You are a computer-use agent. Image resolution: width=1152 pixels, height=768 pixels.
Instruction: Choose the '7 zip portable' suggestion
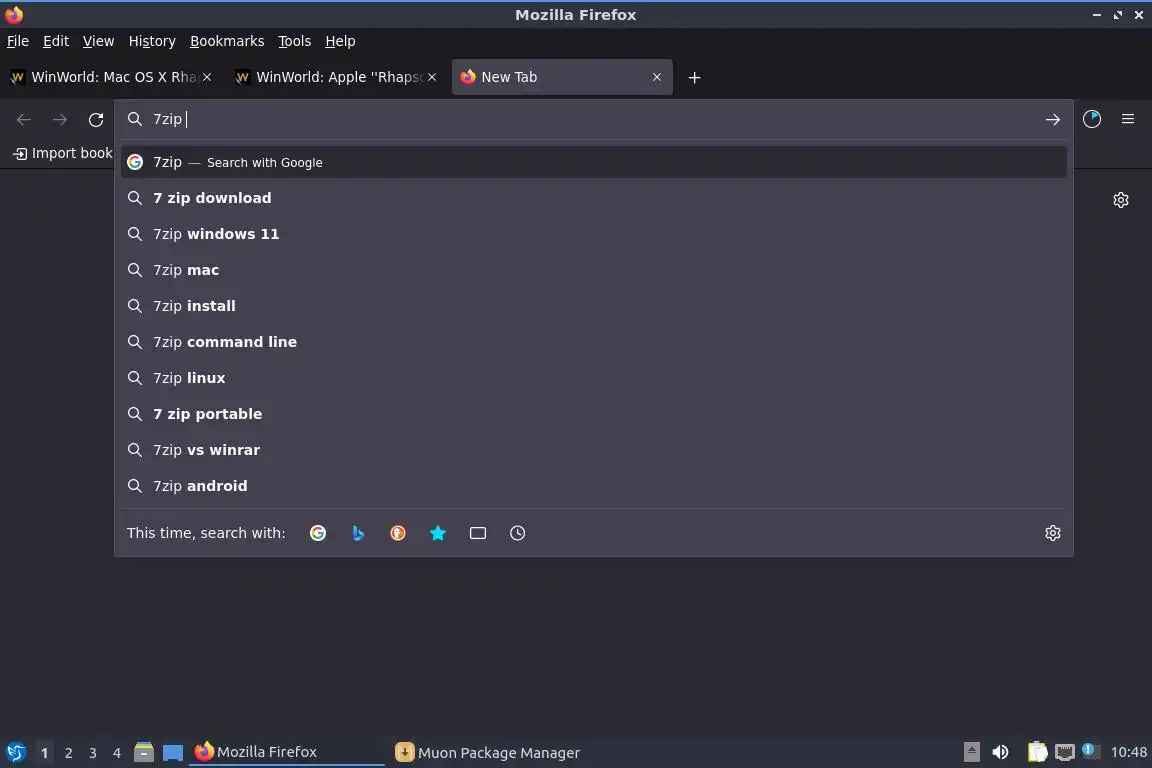point(594,414)
